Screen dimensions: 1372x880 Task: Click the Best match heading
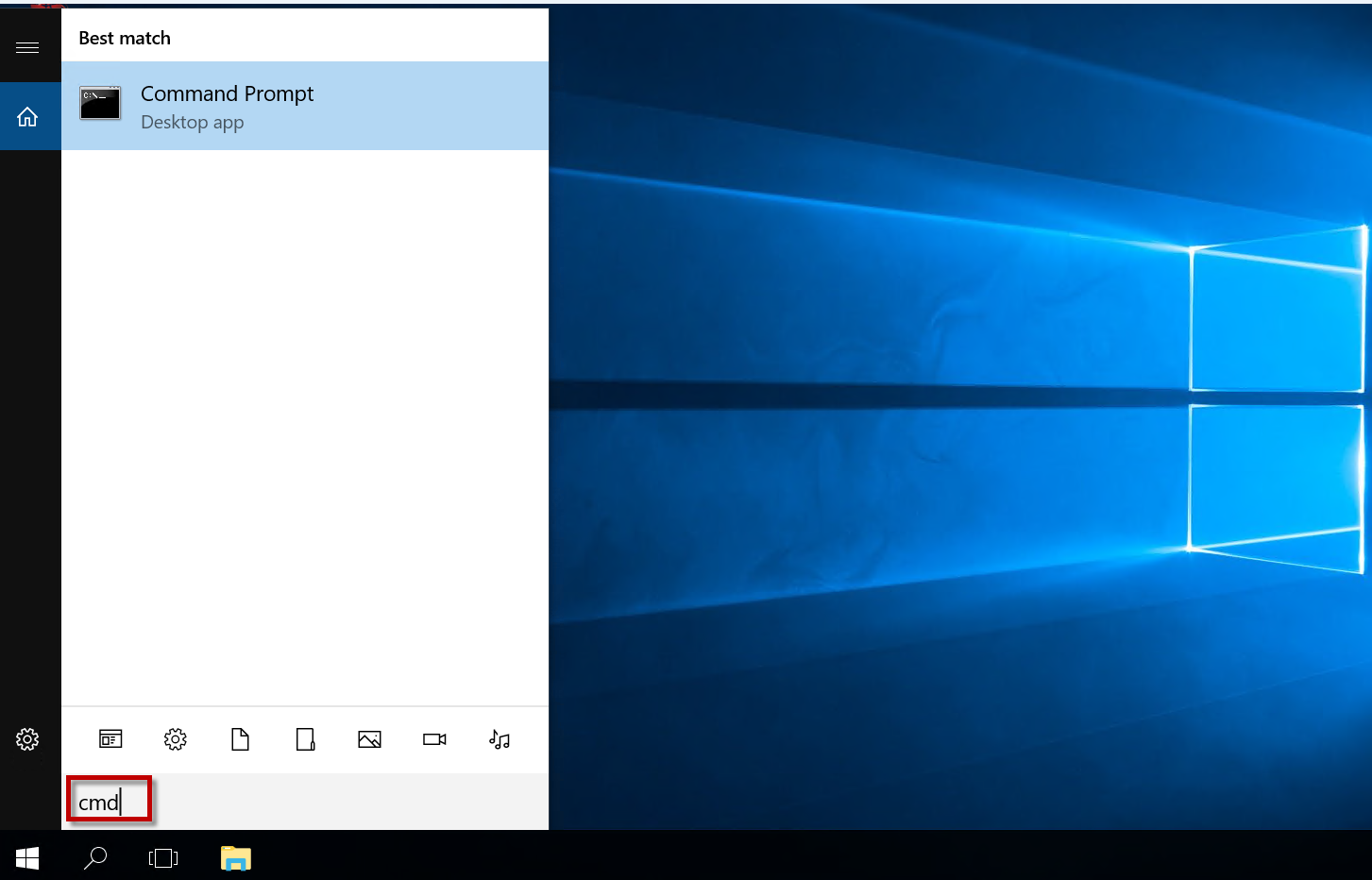[125, 38]
